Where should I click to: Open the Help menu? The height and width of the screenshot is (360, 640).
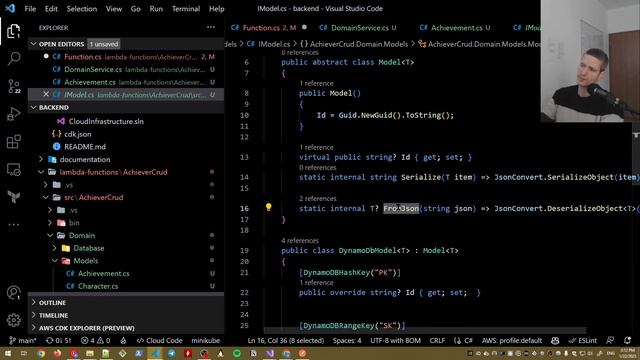point(217,9)
